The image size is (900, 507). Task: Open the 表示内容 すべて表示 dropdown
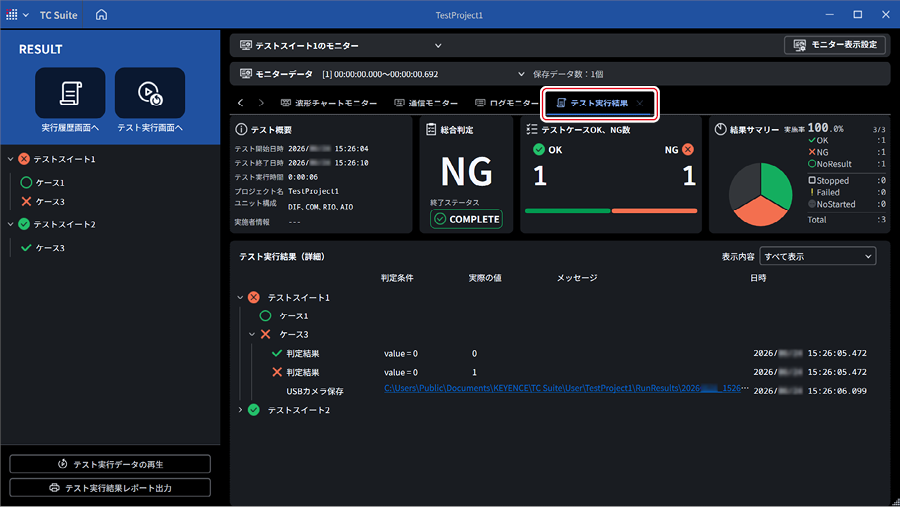[817, 256]
